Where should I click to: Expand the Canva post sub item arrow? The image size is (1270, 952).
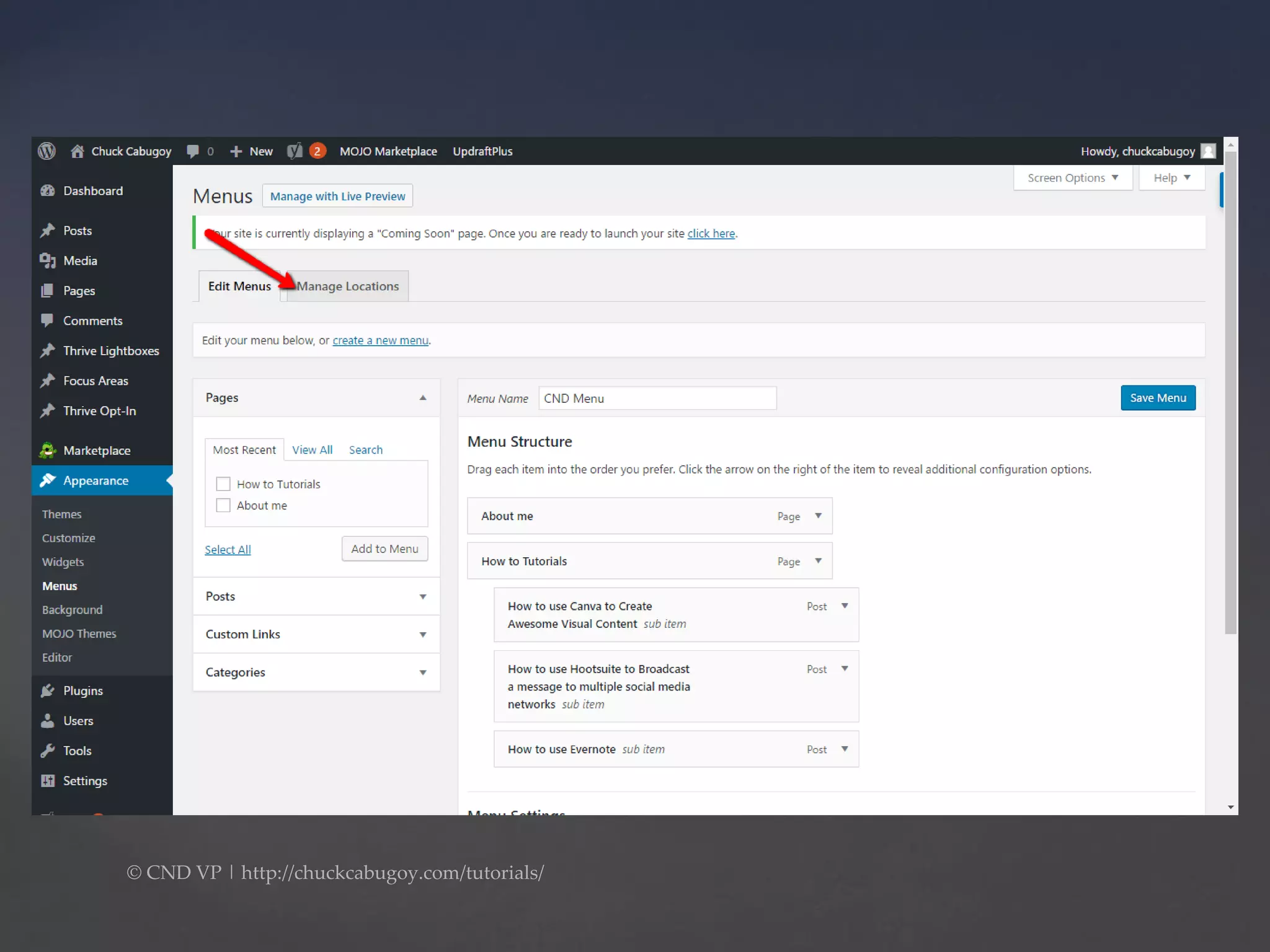pos(845,606)
